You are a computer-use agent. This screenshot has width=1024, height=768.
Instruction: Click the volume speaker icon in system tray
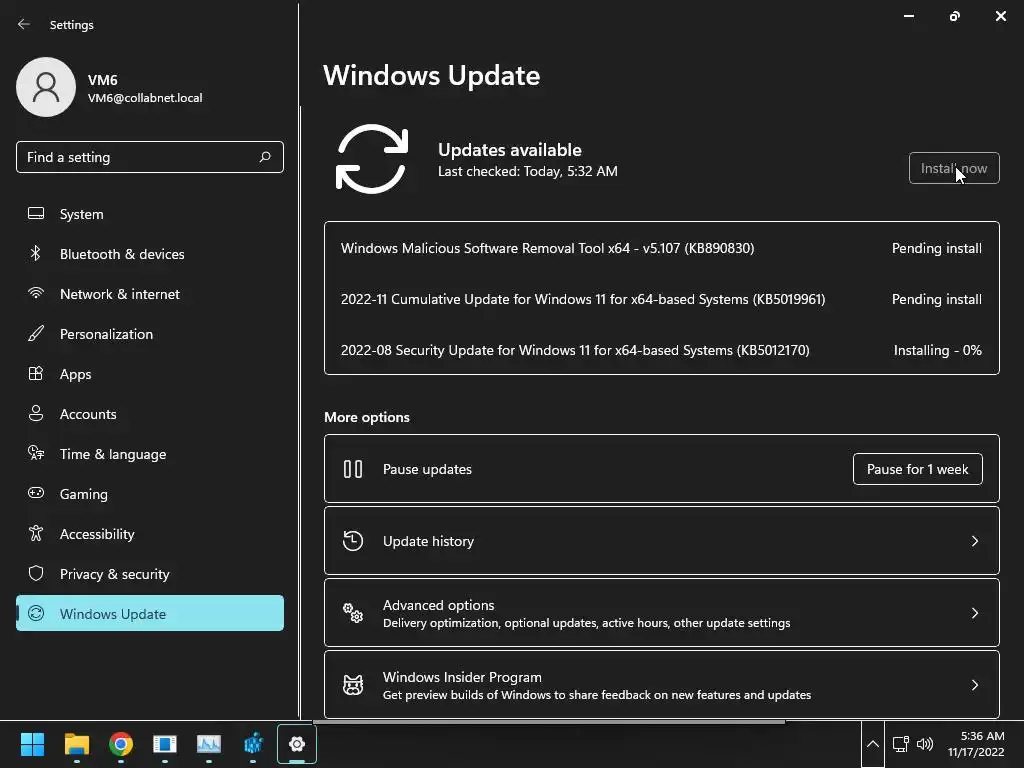925,744
